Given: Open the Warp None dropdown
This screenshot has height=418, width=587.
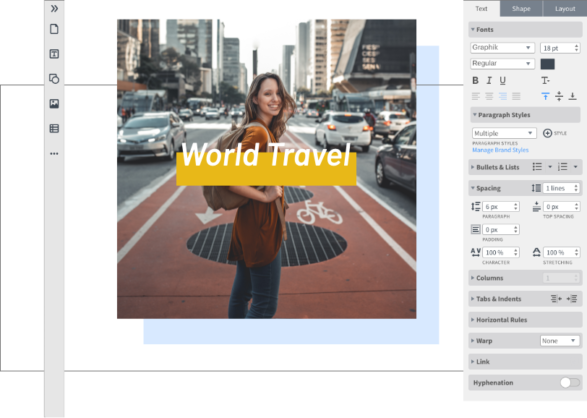Looking at the screenshot, I should tap(560, 341).
